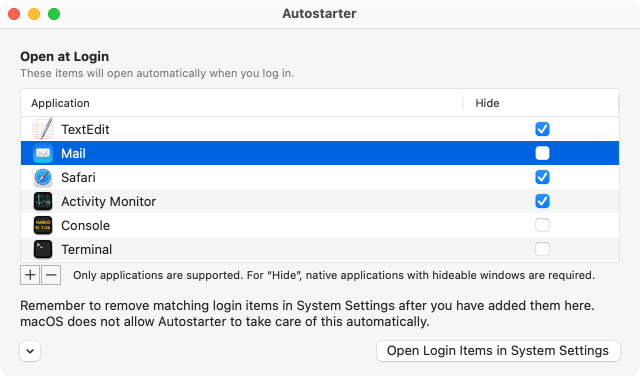The height and width of the screenshot is (376, 640).
Task: Add an application with the plus button
Action: [x=30, y=275]
